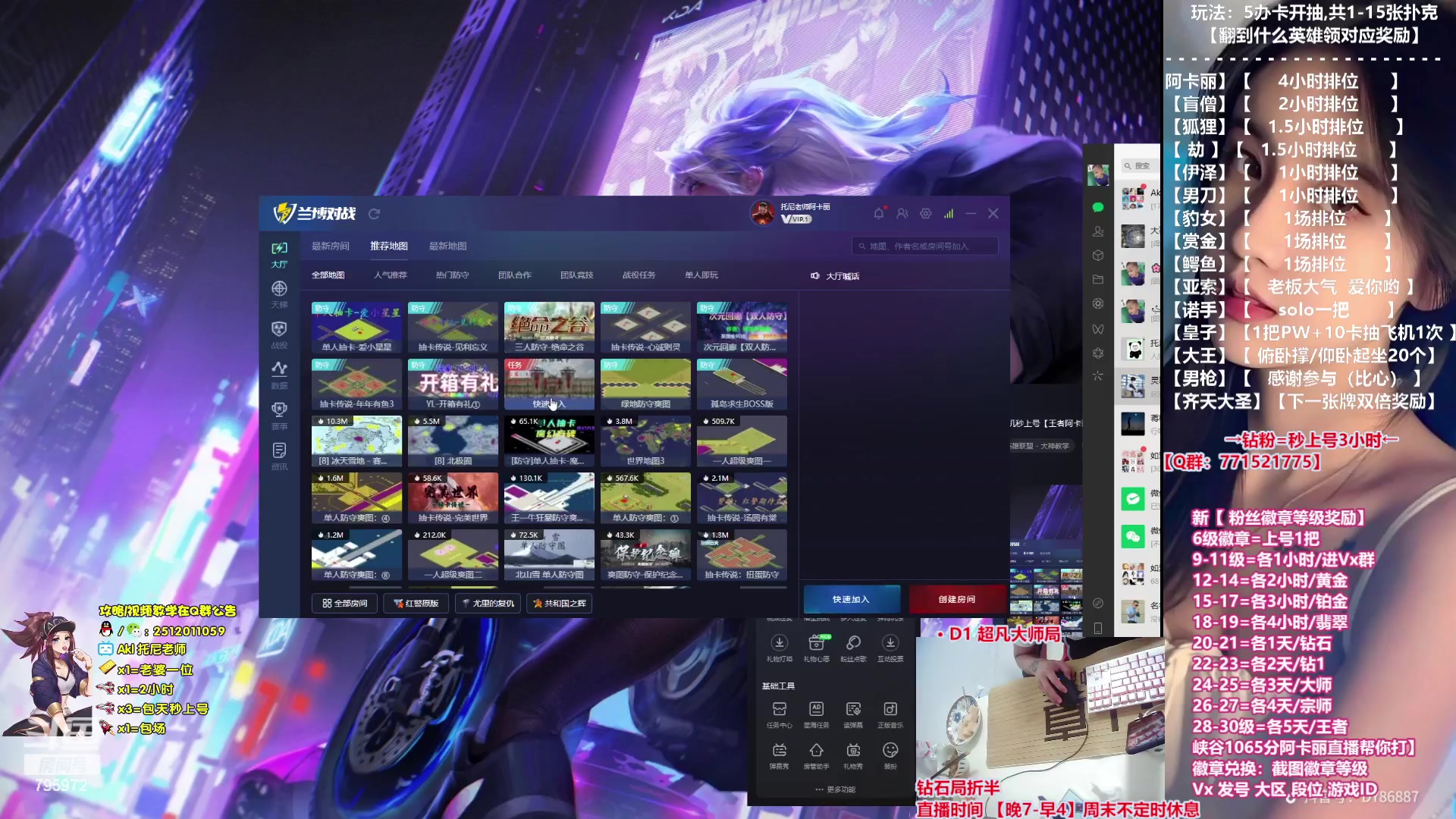This screenshot has height=819, width=1456.
Task: Open the 绝命之谷 map thumbnail
Action: (x=549, y=327)
